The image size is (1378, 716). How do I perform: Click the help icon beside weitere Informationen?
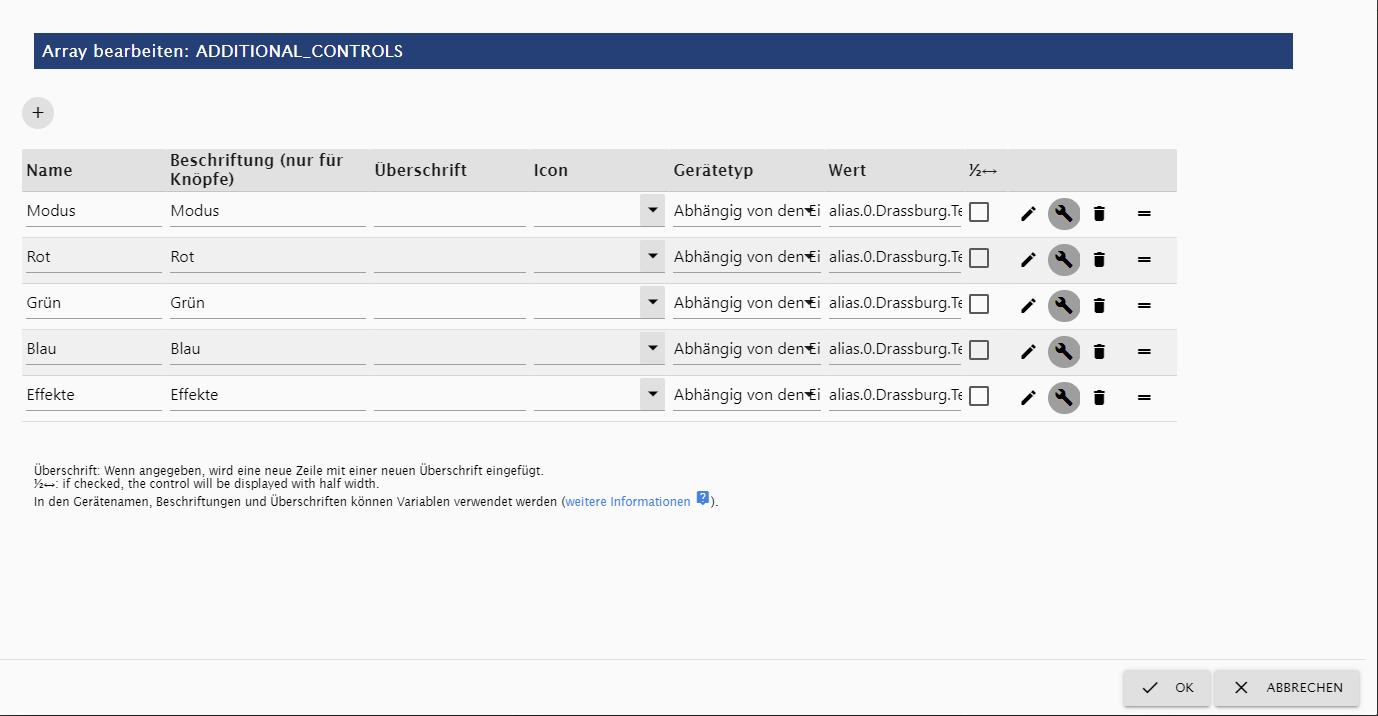click(703, 499)
